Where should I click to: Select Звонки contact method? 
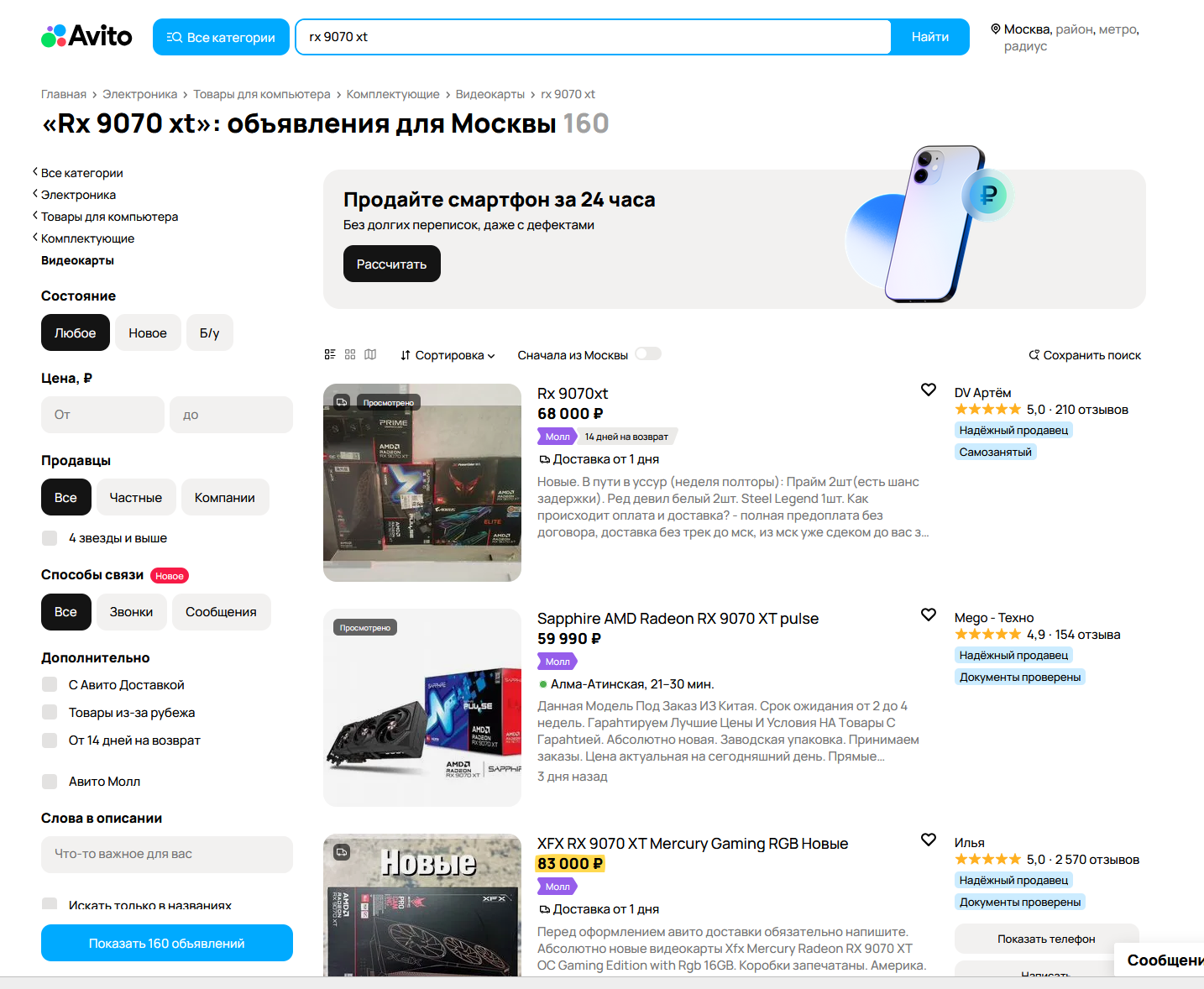click(x=132, y=612)
